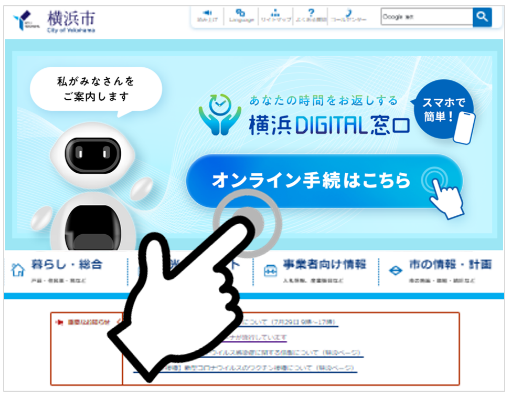Screen dimensions: 511x397
Task: Click the diamond icon beside 市の情報・計画
Action: tap(395, 271)
